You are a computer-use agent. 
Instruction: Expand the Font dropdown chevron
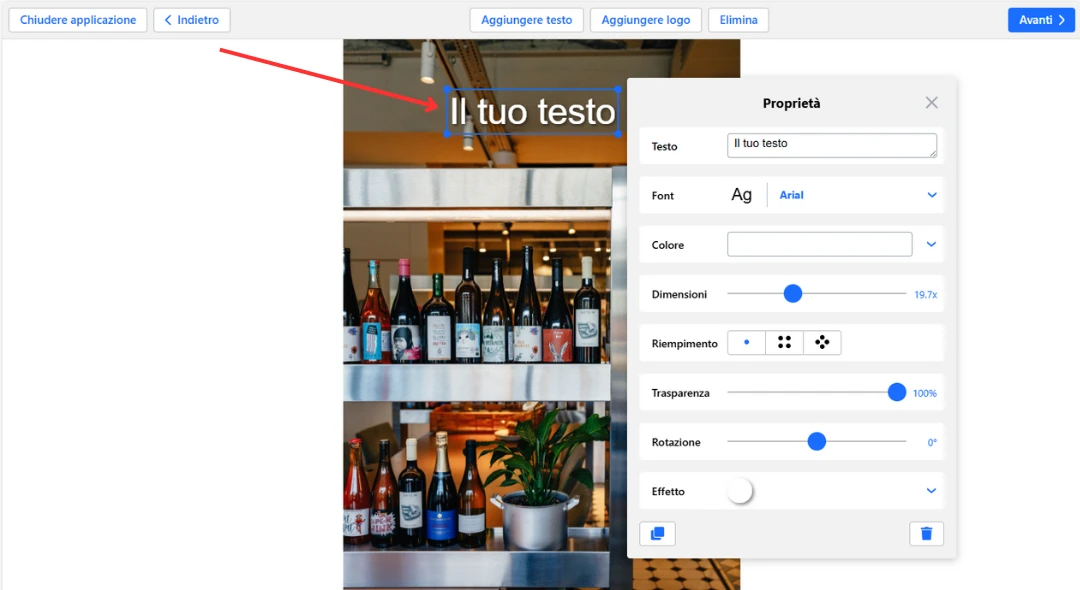coord(931,195)
